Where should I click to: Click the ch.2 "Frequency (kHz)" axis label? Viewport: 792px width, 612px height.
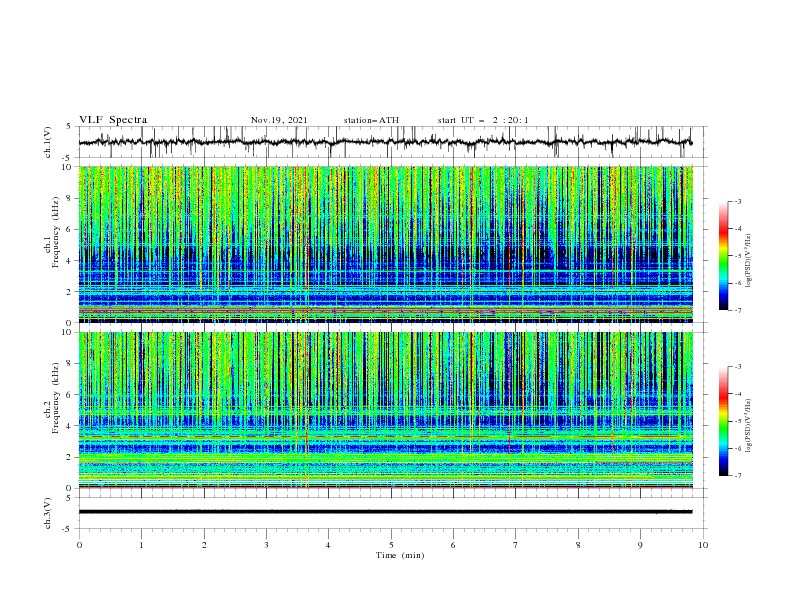(x=56, y=398)
